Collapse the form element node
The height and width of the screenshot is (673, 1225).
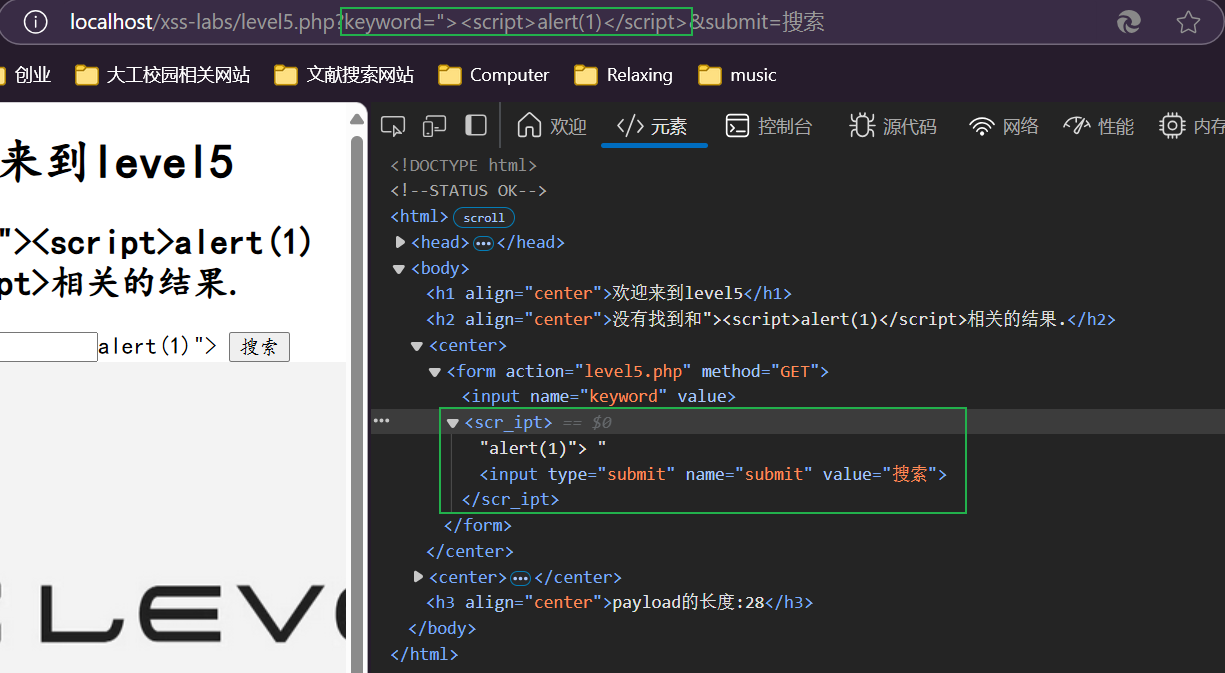click(435, 371)
